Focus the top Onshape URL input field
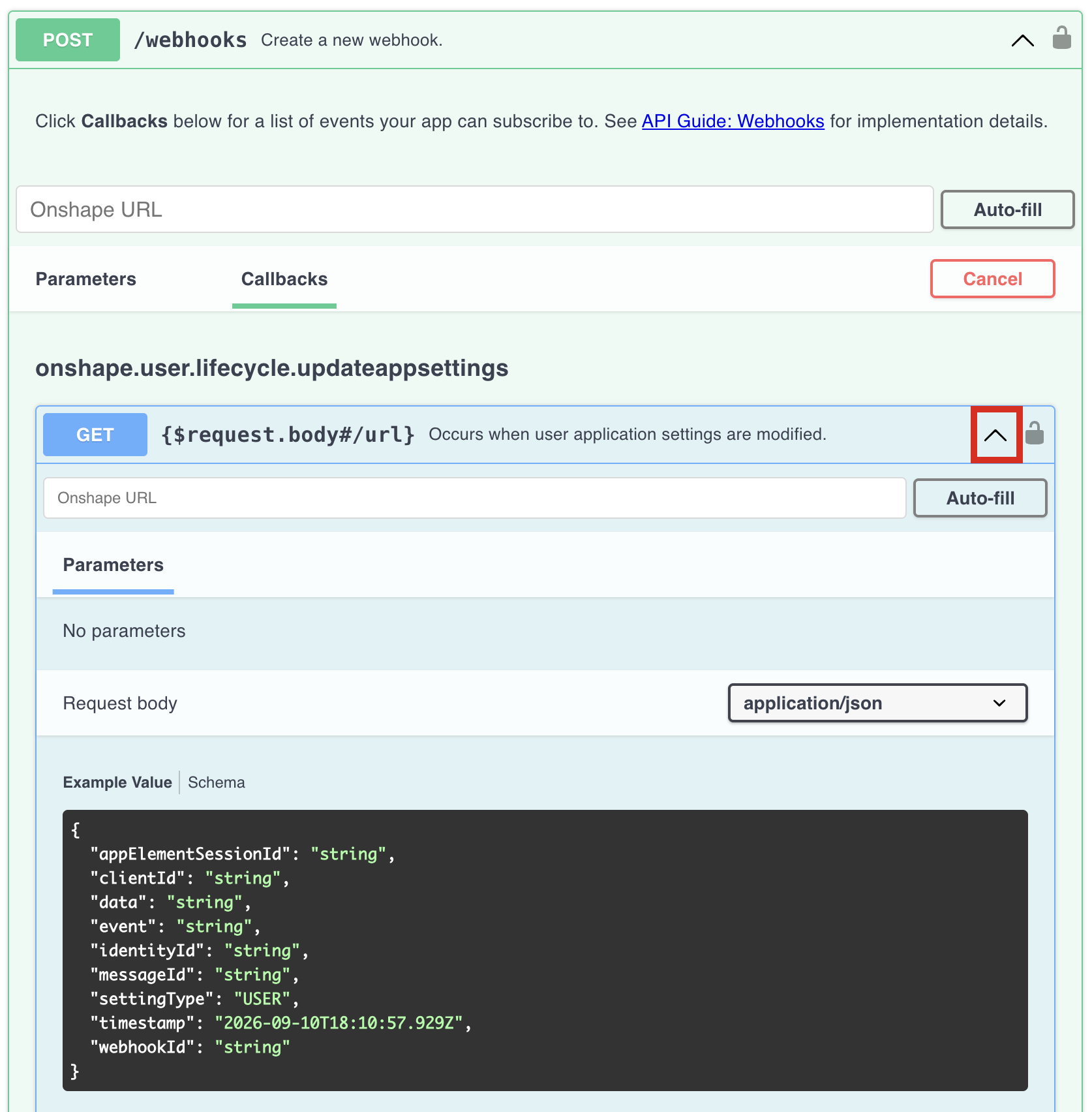 click(x=475, y=209)
